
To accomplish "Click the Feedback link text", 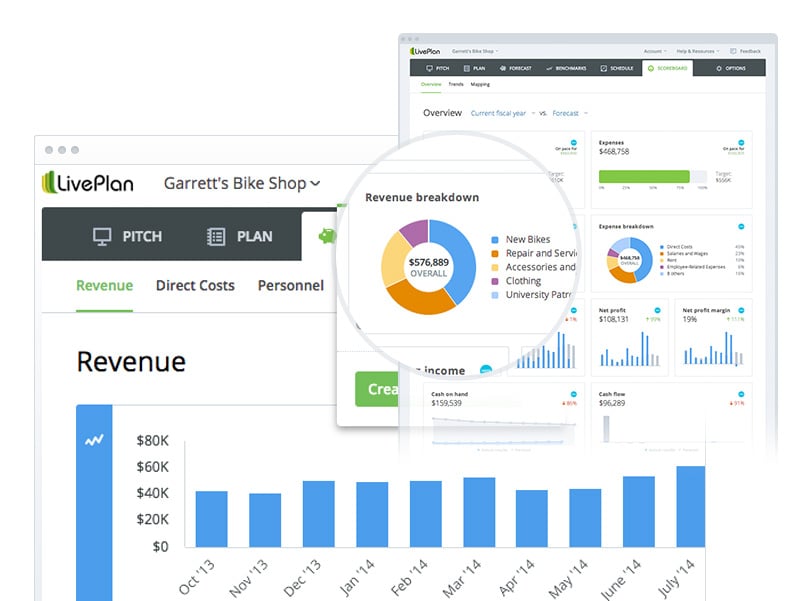I will [x=750, y=52].
